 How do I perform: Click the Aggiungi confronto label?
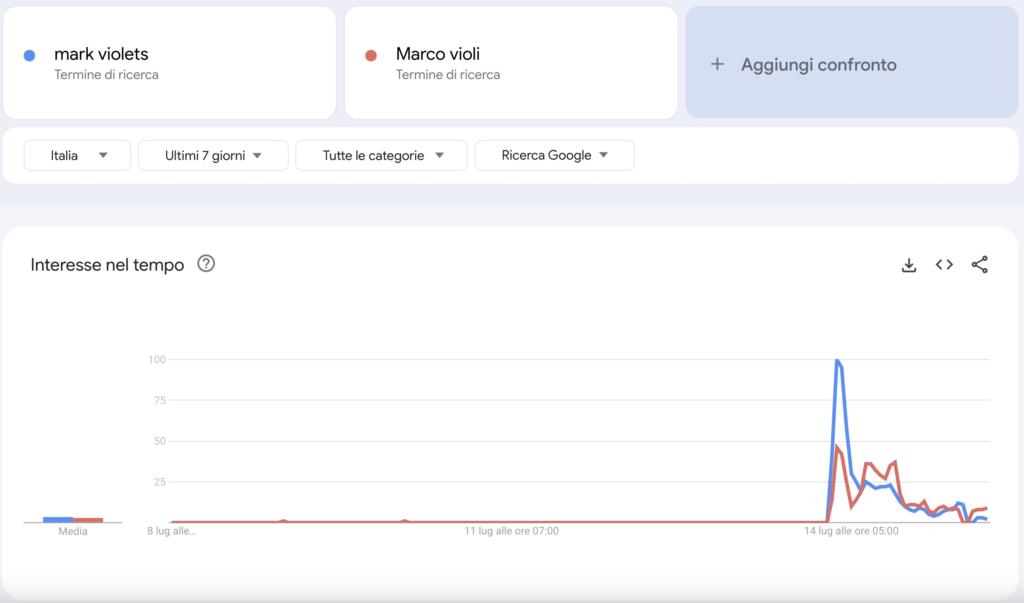click(818, 64)
